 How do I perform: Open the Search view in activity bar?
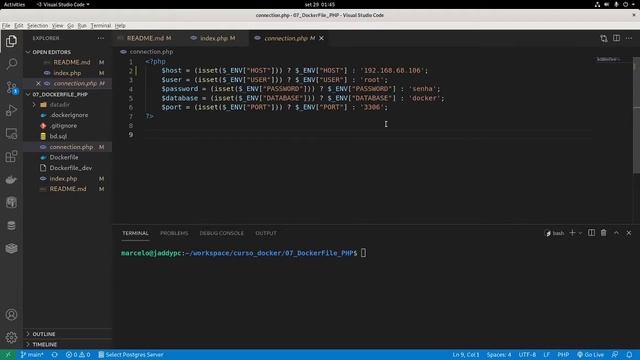(x=11, y=64)
